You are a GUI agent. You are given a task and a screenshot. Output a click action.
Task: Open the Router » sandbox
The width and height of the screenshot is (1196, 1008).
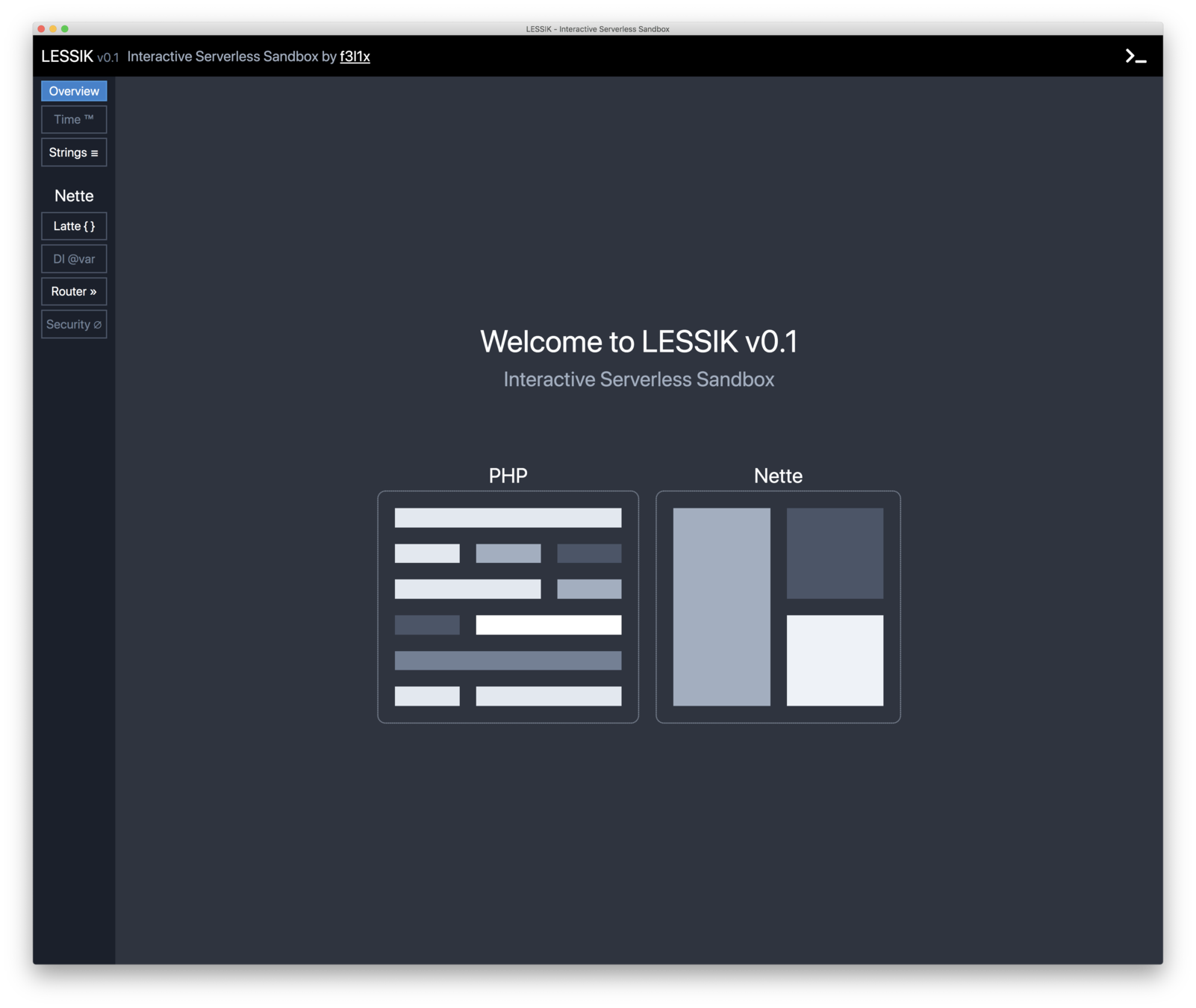[74, 291]
